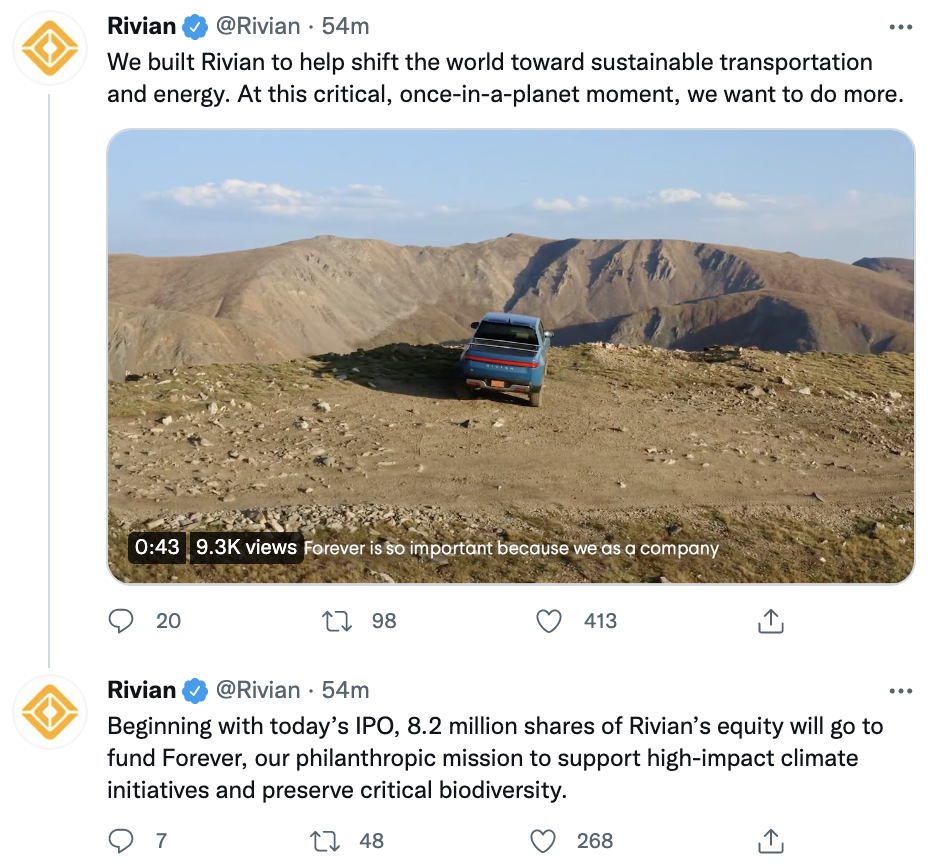The width and height of the screenshot is (938, 864).
Task: Share the second Rivian tweet
Action: tap(770, 841)
